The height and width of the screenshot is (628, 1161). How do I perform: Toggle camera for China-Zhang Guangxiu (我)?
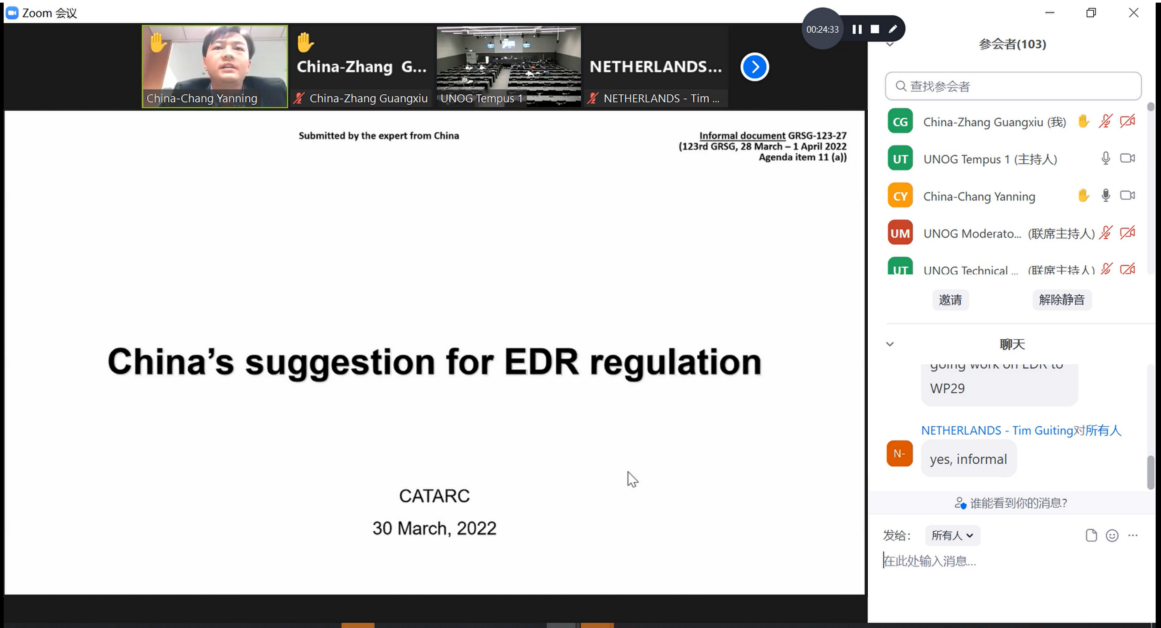click(x=1128, y=122)
